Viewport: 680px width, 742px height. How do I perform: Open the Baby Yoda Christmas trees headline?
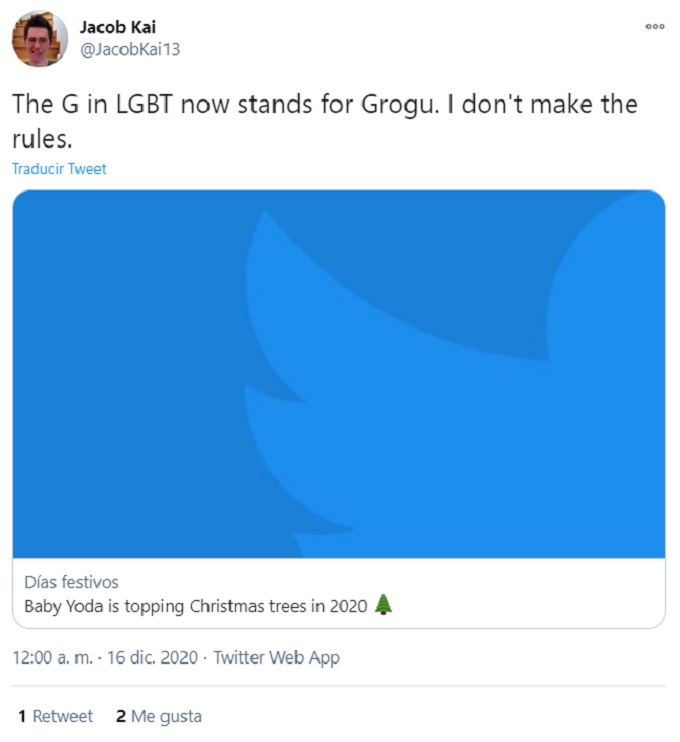pos(196,606)
